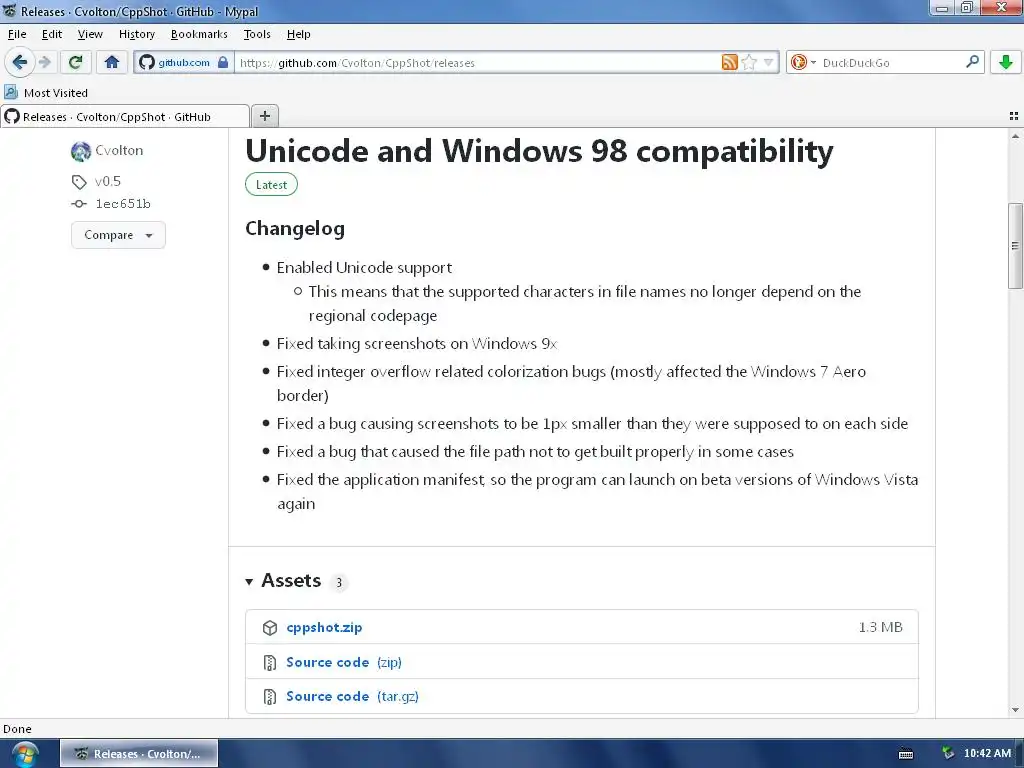The image size is (1024, 768).
Task: Click the zip file icon beside Source code (zip)
Action: click(270, 663)
